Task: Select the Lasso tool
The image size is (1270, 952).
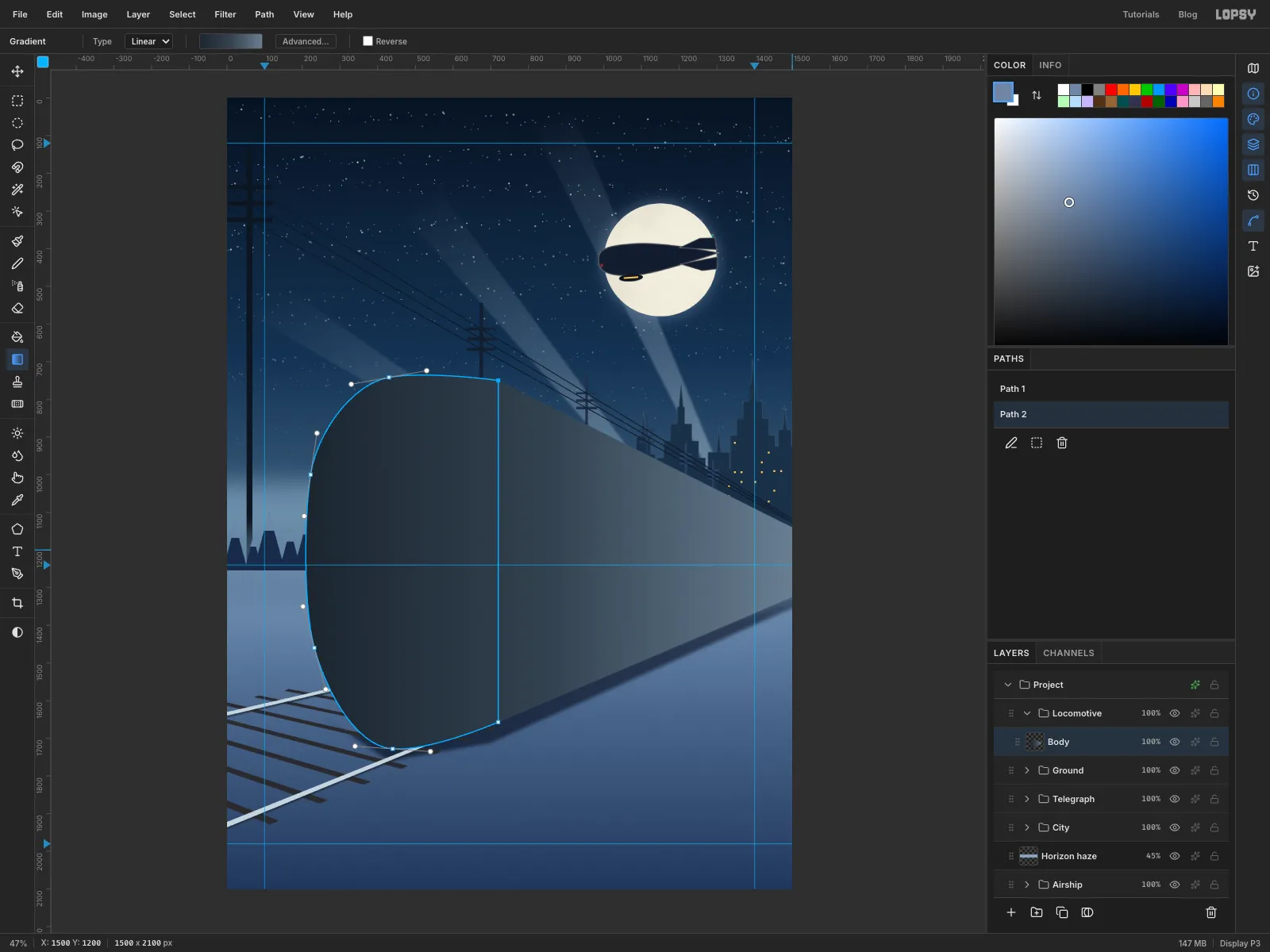Action: [x=17, y=145]
